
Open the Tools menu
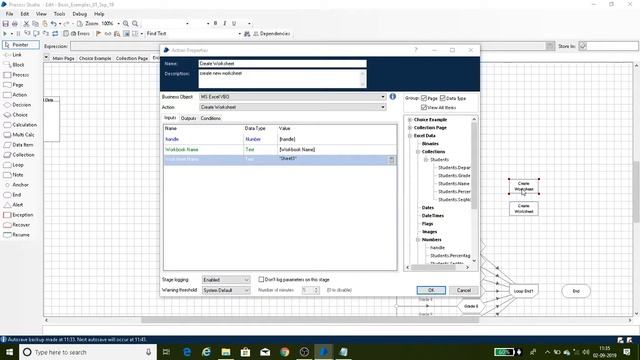[59, 14]
